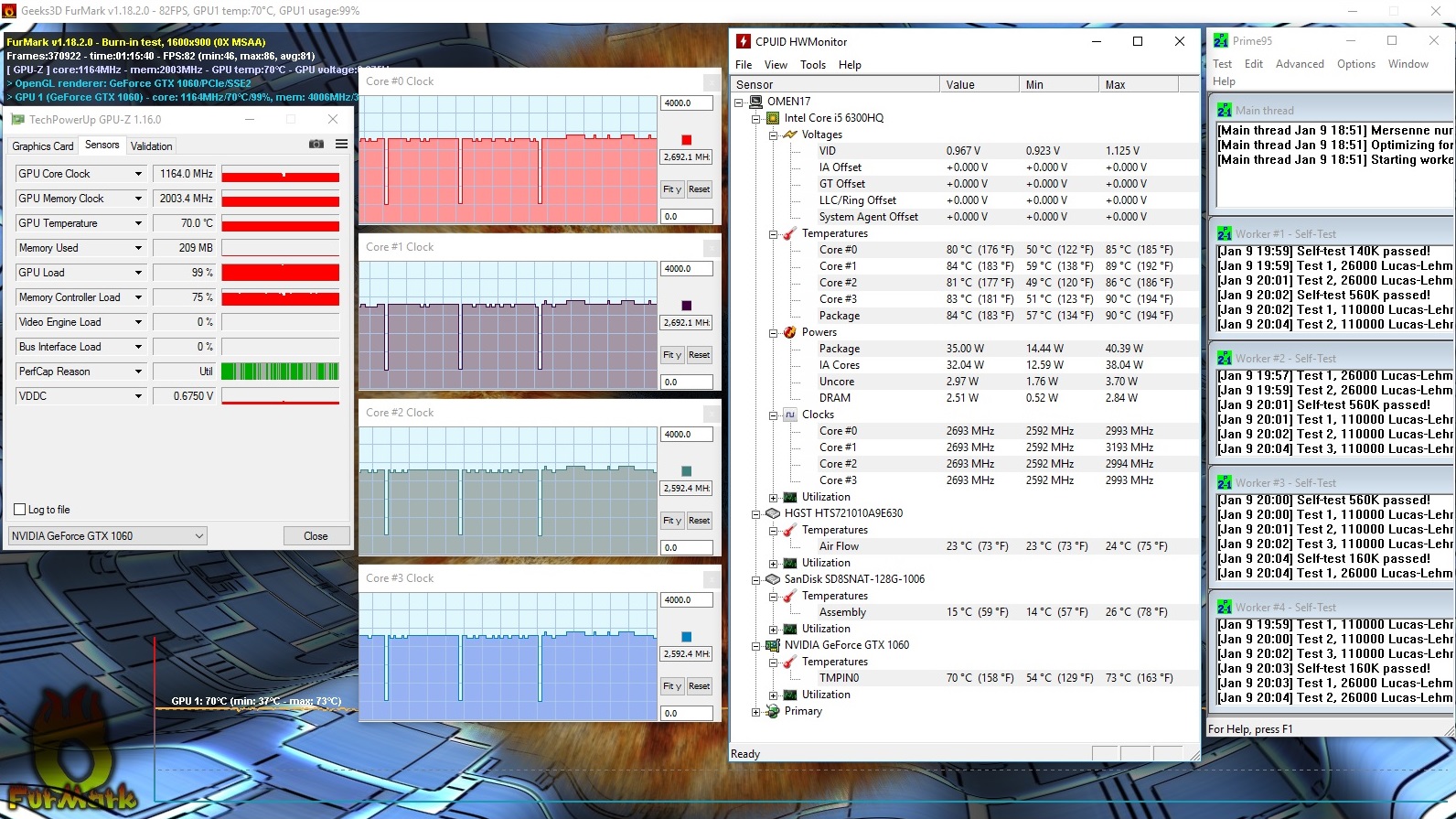The image size is (1456, 819).
Task: Click the Worker #3 Self-Test window icon
Action: [x=1225, y=483]
